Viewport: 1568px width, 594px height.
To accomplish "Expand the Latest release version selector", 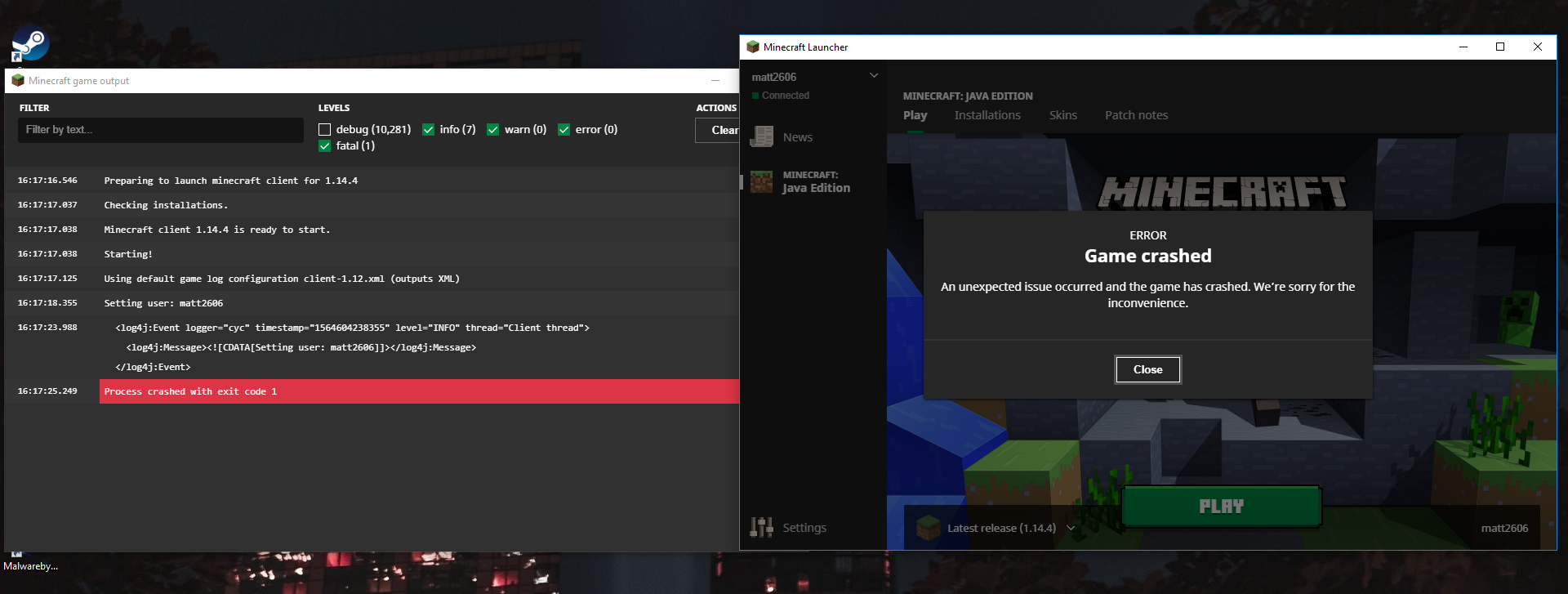I will pyautogui.click(x=1071, y=529).
